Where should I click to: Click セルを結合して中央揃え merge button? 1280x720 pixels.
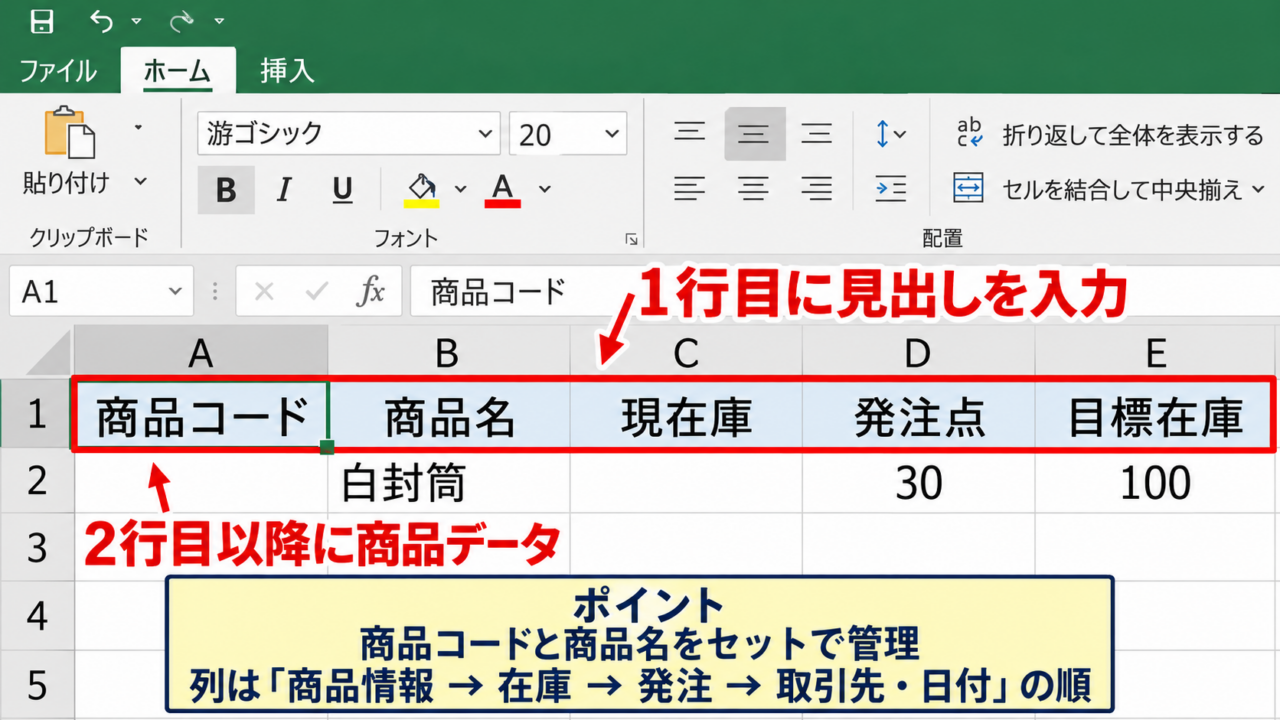pos(1109,188)
